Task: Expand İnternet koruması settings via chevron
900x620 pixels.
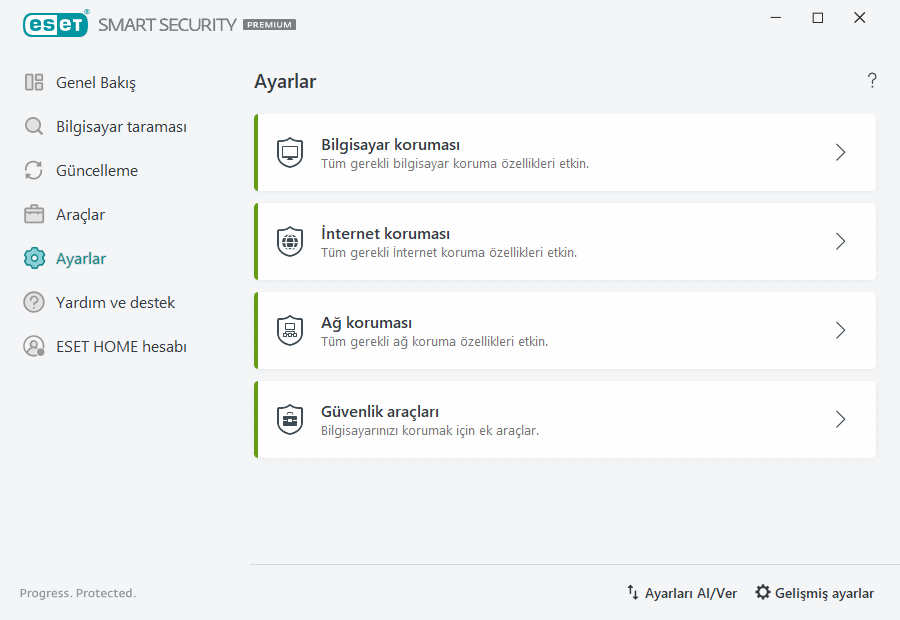Action: click(x=840, y=241)
